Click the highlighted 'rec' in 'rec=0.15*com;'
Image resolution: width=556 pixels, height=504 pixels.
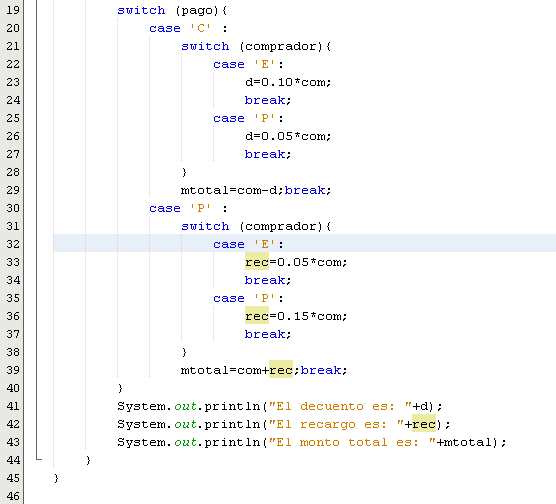point(257,316)
